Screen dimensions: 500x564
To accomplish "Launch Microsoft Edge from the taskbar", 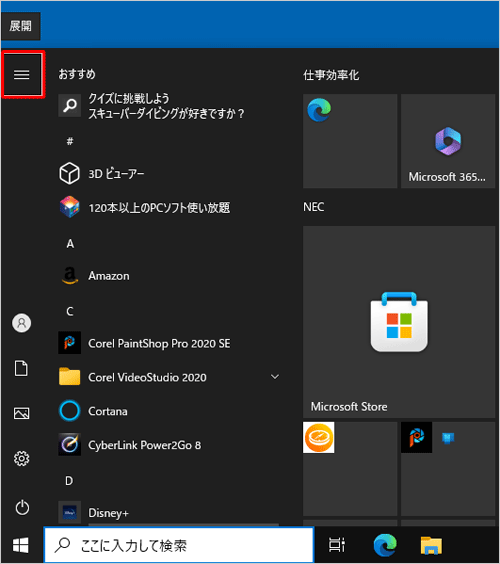I will [385, 545].
